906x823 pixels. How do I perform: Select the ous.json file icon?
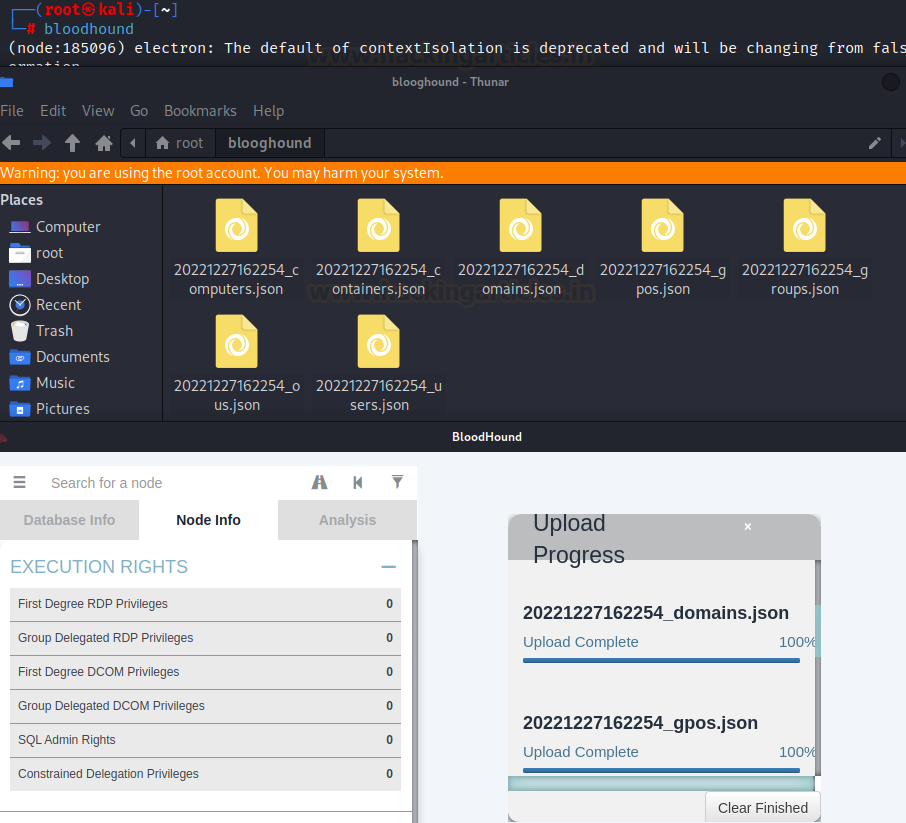(236, 342)
